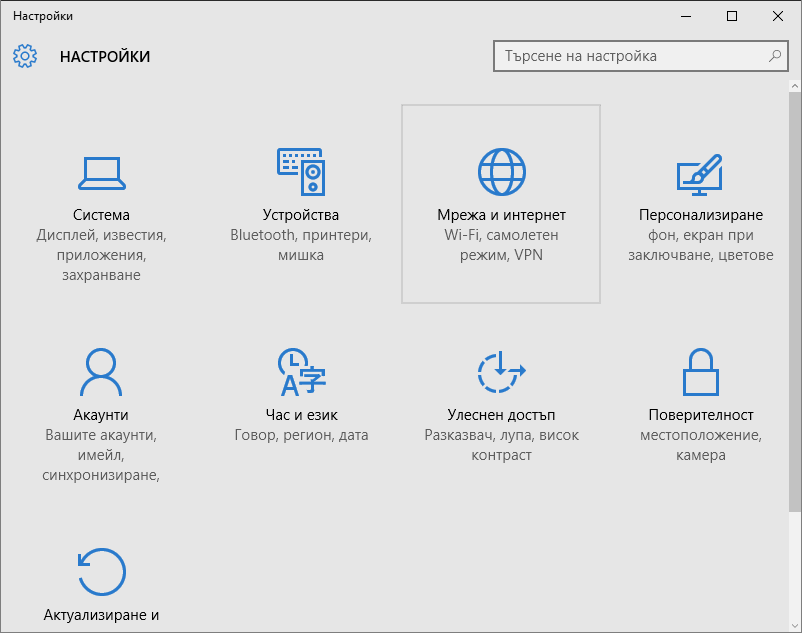Click the vertical scrollbar thumb
The height and width of the screenshot is (634, 804).
795,302
